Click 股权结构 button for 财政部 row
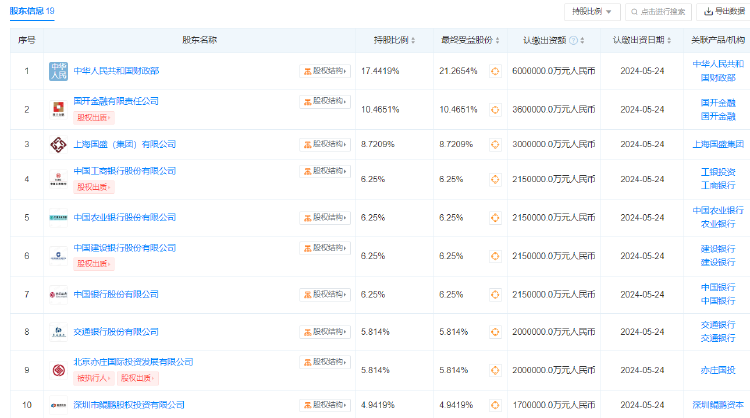Screen dimensions: 750x418 325,71
